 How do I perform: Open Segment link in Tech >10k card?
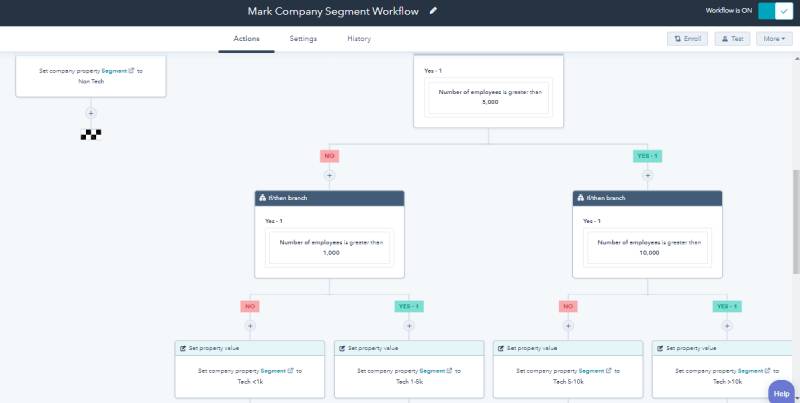coord(754,371)
